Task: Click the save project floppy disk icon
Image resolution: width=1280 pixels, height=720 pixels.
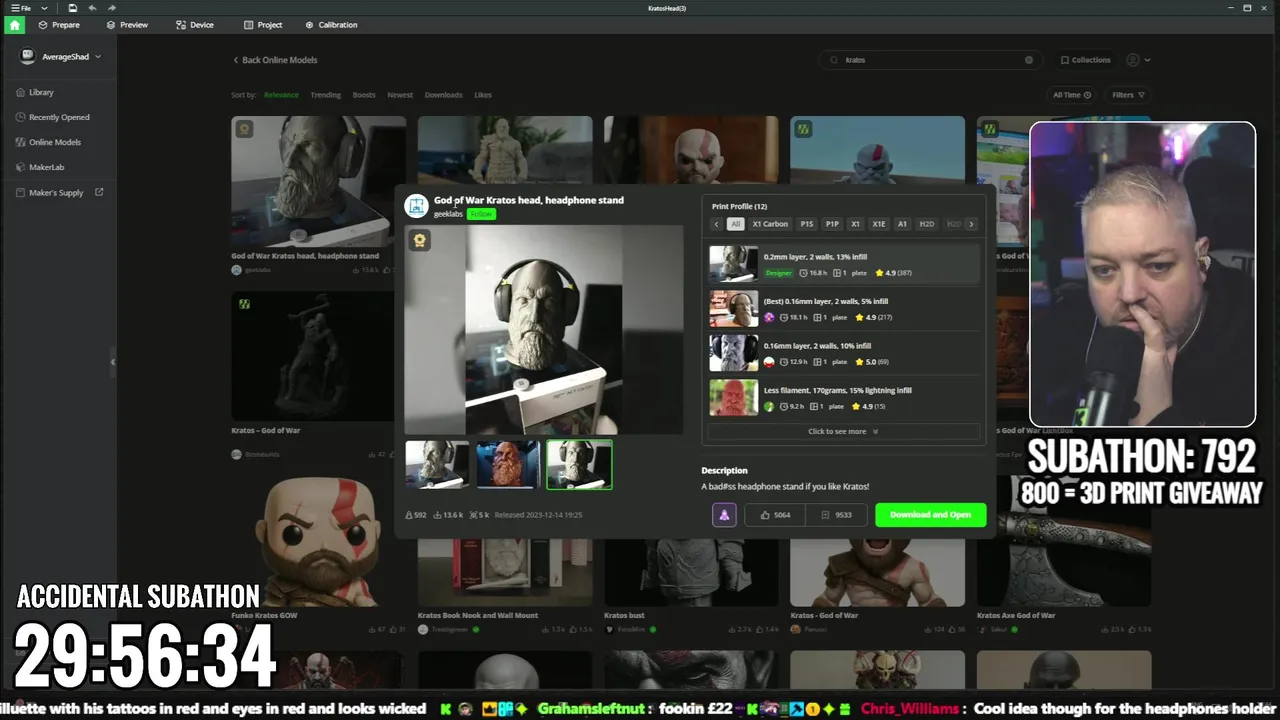Action: point(73,8)
